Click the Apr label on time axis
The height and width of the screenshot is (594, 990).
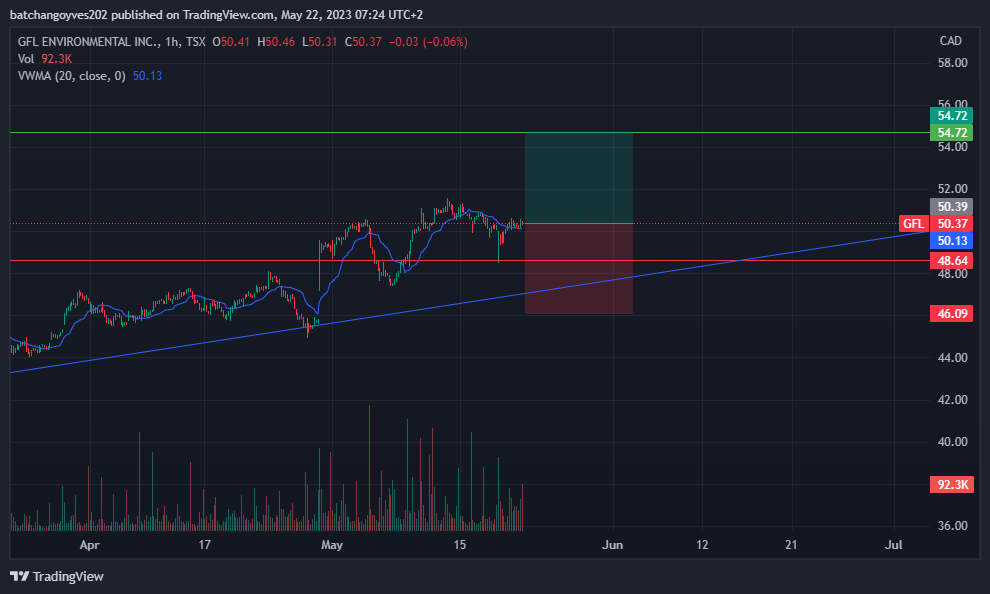(90, 545)
